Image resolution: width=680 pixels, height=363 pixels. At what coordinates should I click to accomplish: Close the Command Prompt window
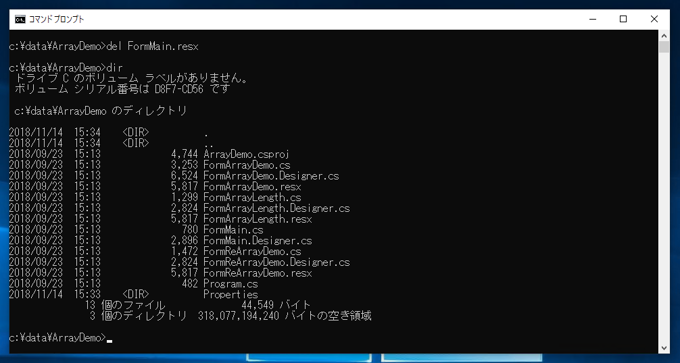(654, 20)
